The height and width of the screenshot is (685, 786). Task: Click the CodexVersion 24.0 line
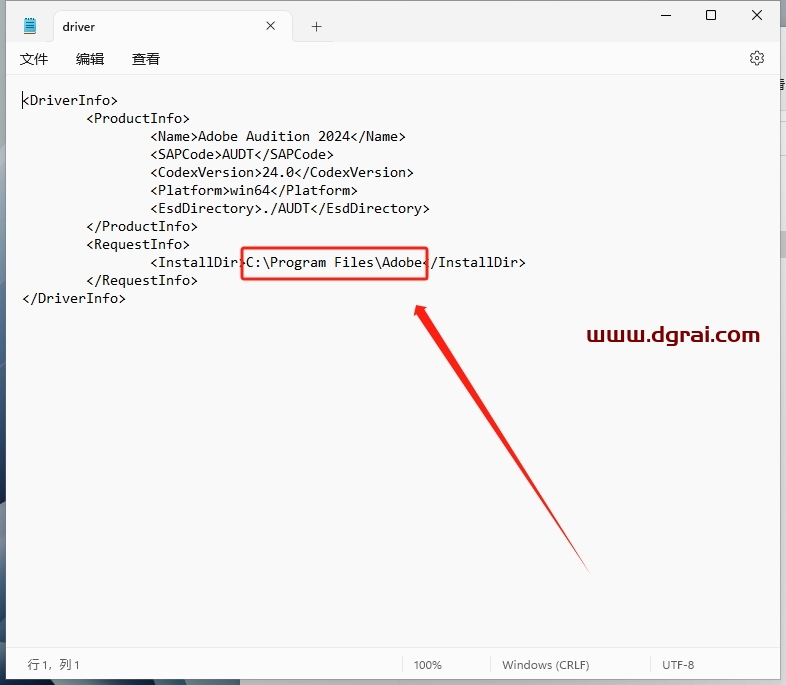point(282,172)
